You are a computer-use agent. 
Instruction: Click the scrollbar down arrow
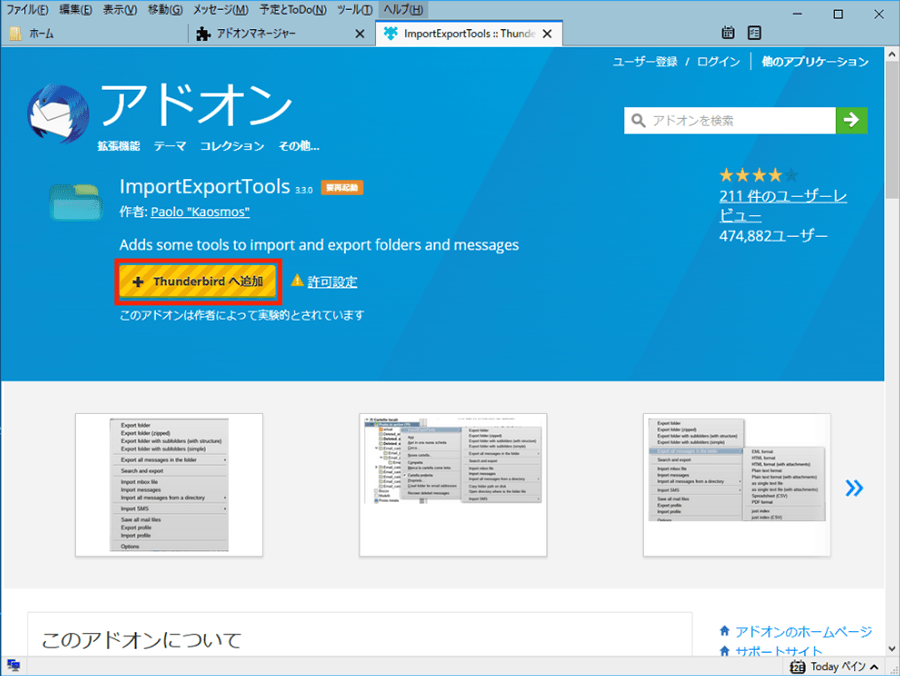coord(892,649)
